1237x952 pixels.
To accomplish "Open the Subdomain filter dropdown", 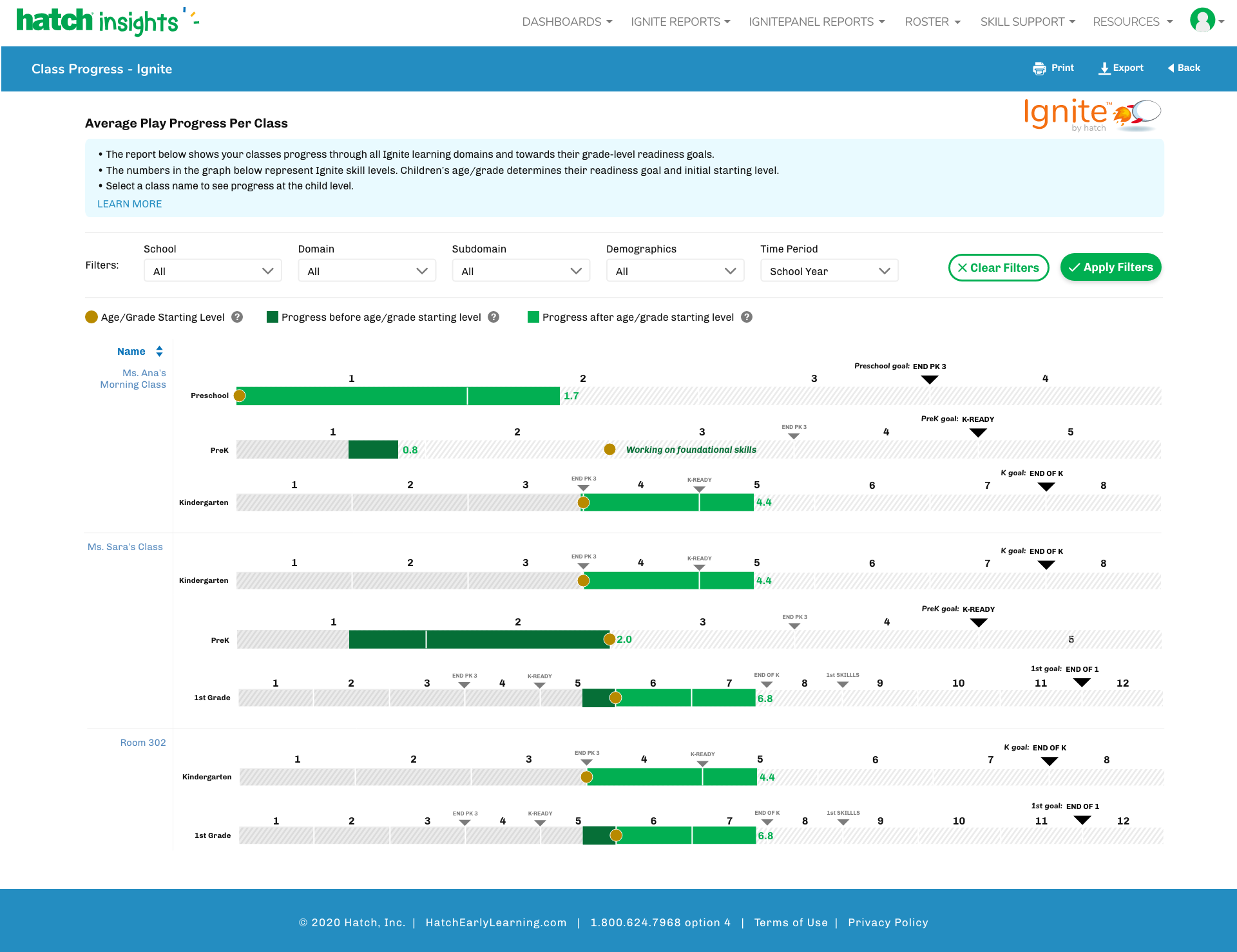I will coord(521,271).
